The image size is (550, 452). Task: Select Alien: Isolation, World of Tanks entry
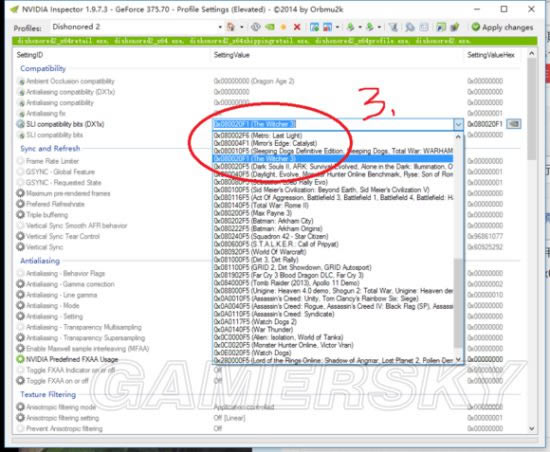pos(278,337)
